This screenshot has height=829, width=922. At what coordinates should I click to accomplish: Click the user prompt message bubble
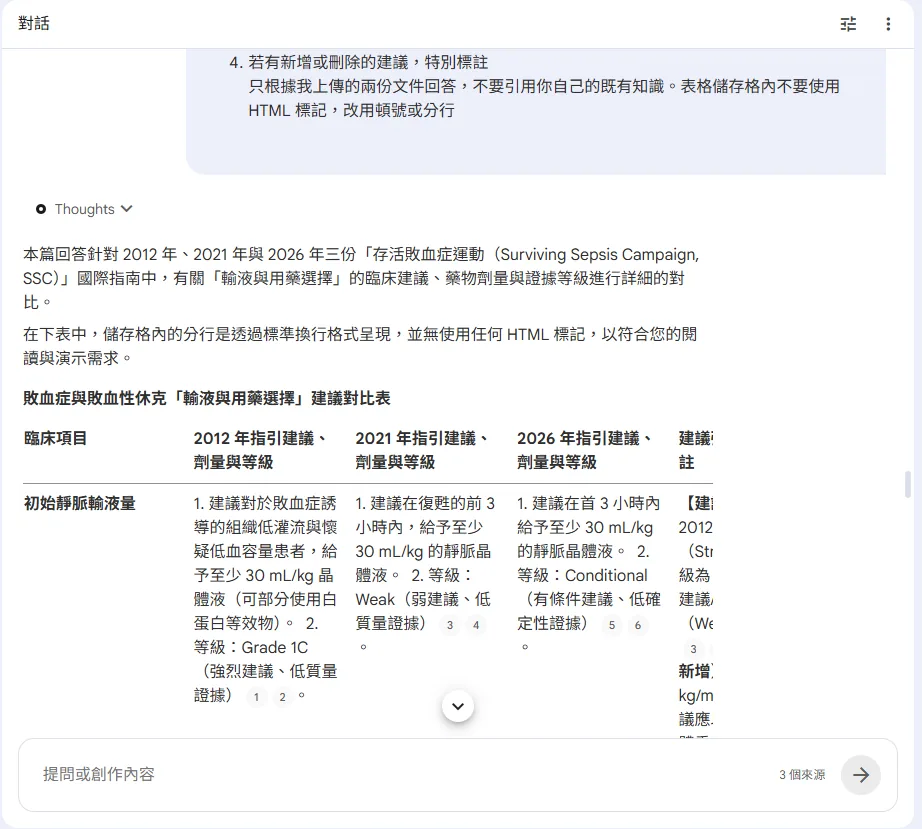click(536, 111)
